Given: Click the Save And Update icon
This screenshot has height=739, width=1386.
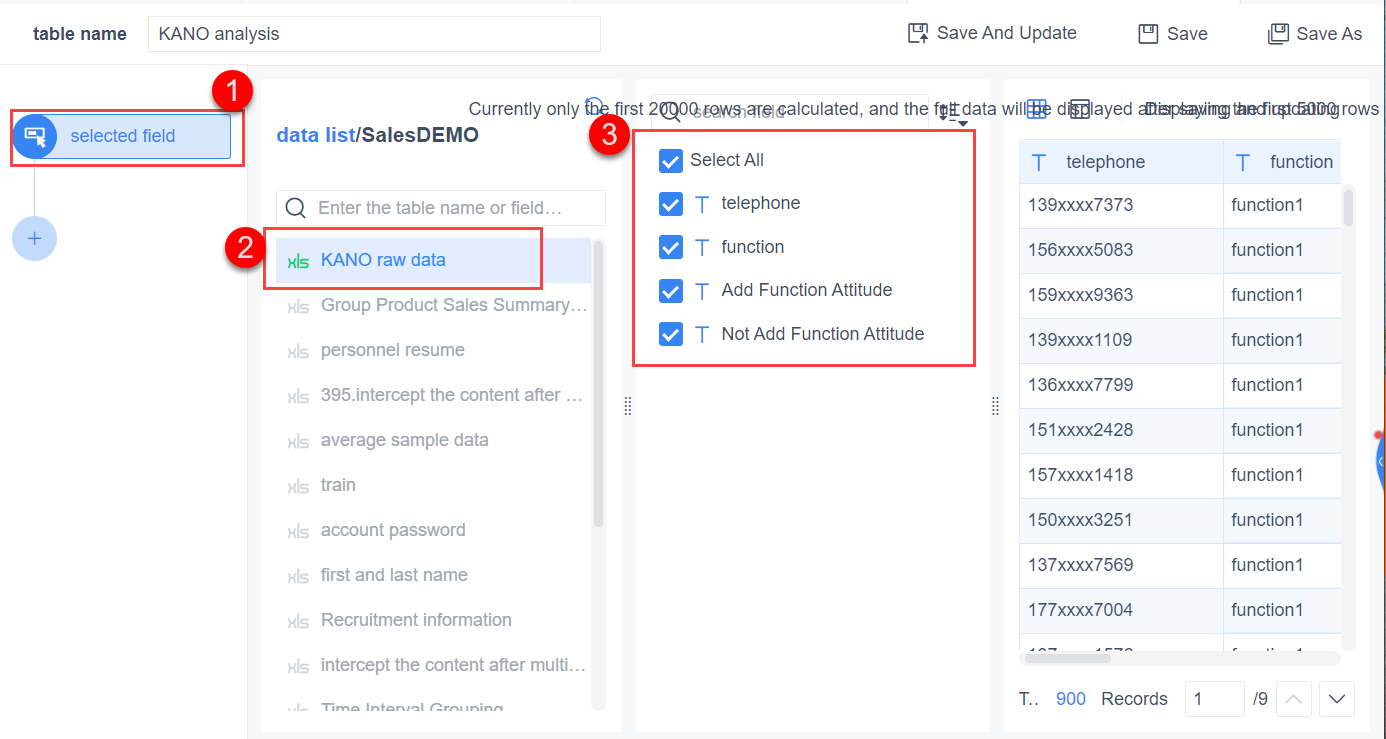Looking at the screenshot, I should pyautogui.click(x=918, y=34).
